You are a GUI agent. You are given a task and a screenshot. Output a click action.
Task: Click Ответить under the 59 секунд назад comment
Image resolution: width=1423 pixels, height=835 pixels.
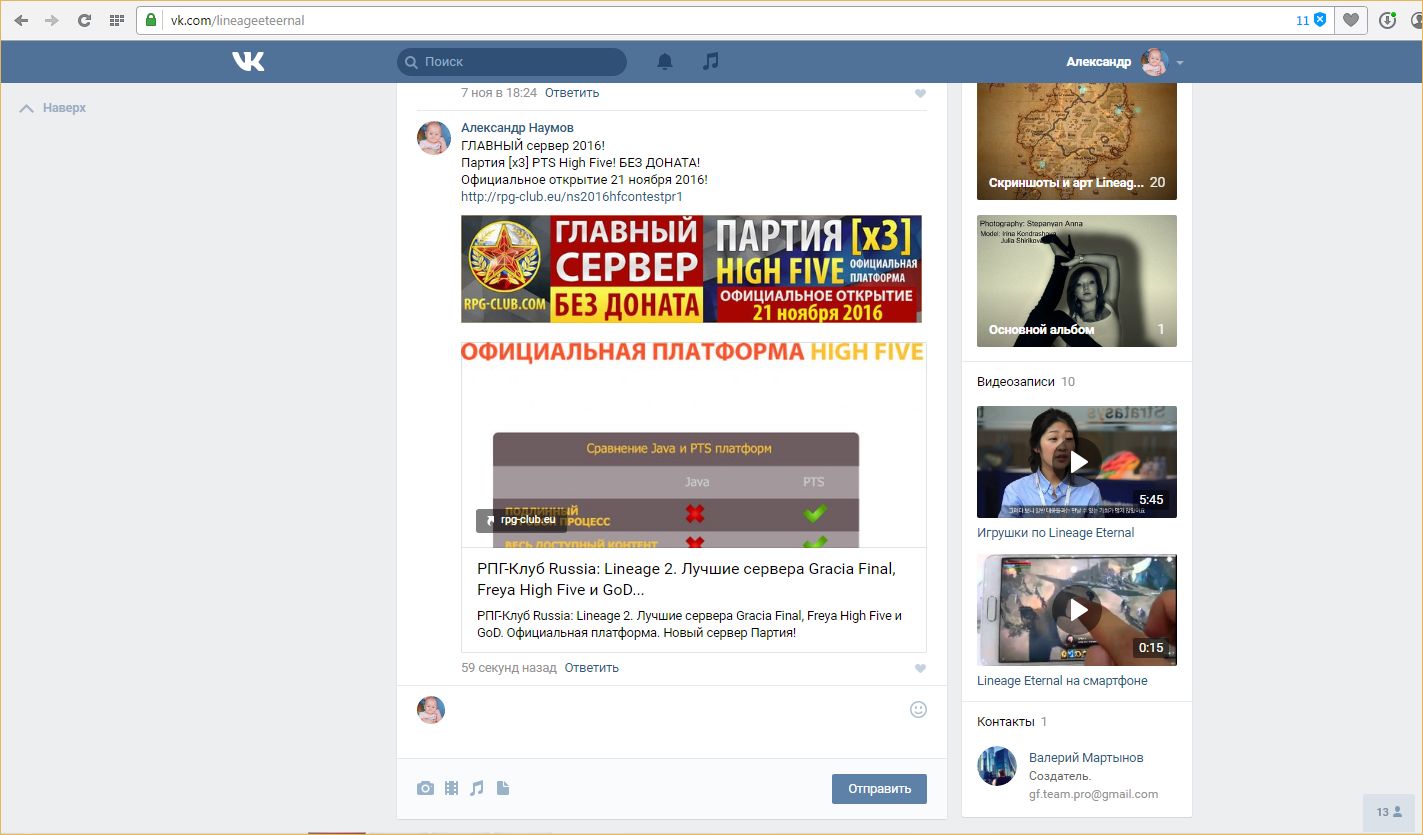[592, 668]
